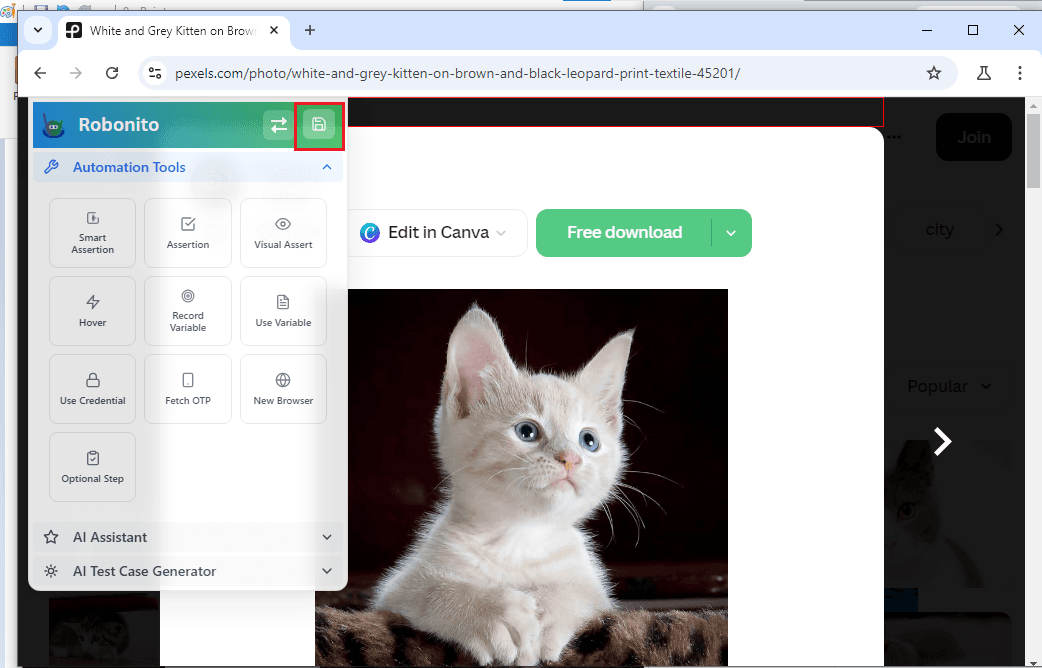Pick the Use Credential tool
Viewport: 1042px width, 668px height.
(92, 389)
